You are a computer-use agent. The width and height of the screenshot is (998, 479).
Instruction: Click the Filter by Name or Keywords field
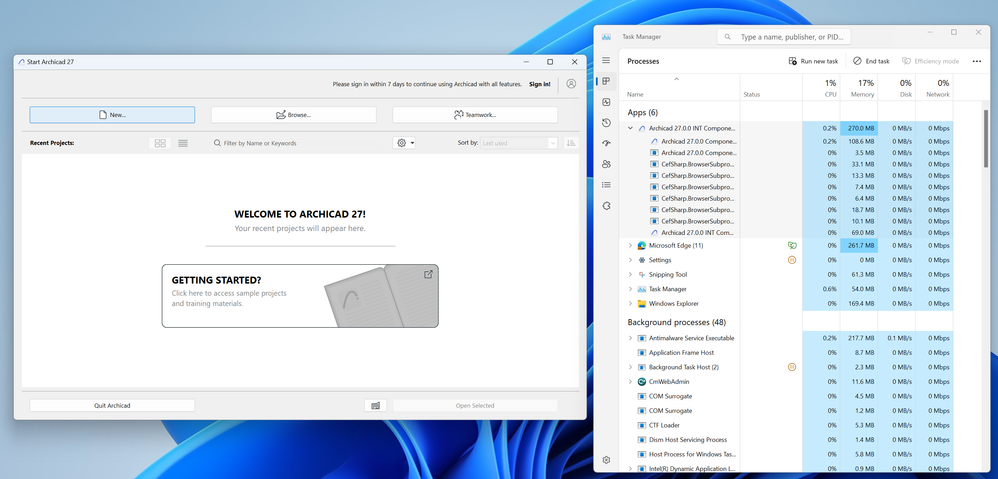pyautogui.click(x=300, y=143)
